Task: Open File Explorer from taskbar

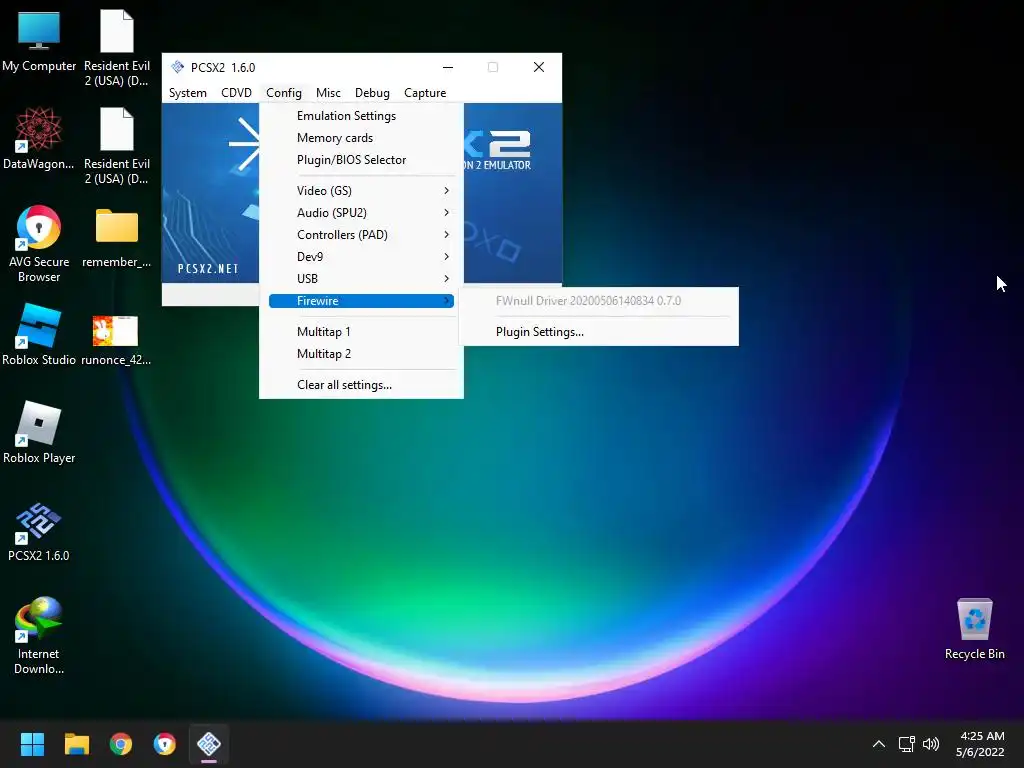Action: click(76, 744)
